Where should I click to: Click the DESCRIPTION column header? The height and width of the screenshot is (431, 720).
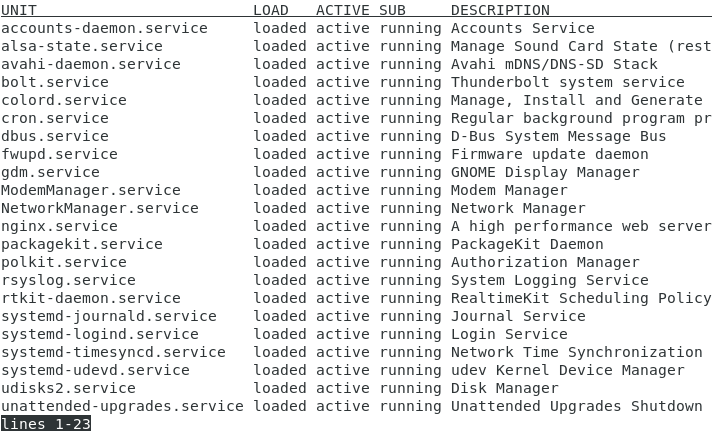tap(500, 10)
